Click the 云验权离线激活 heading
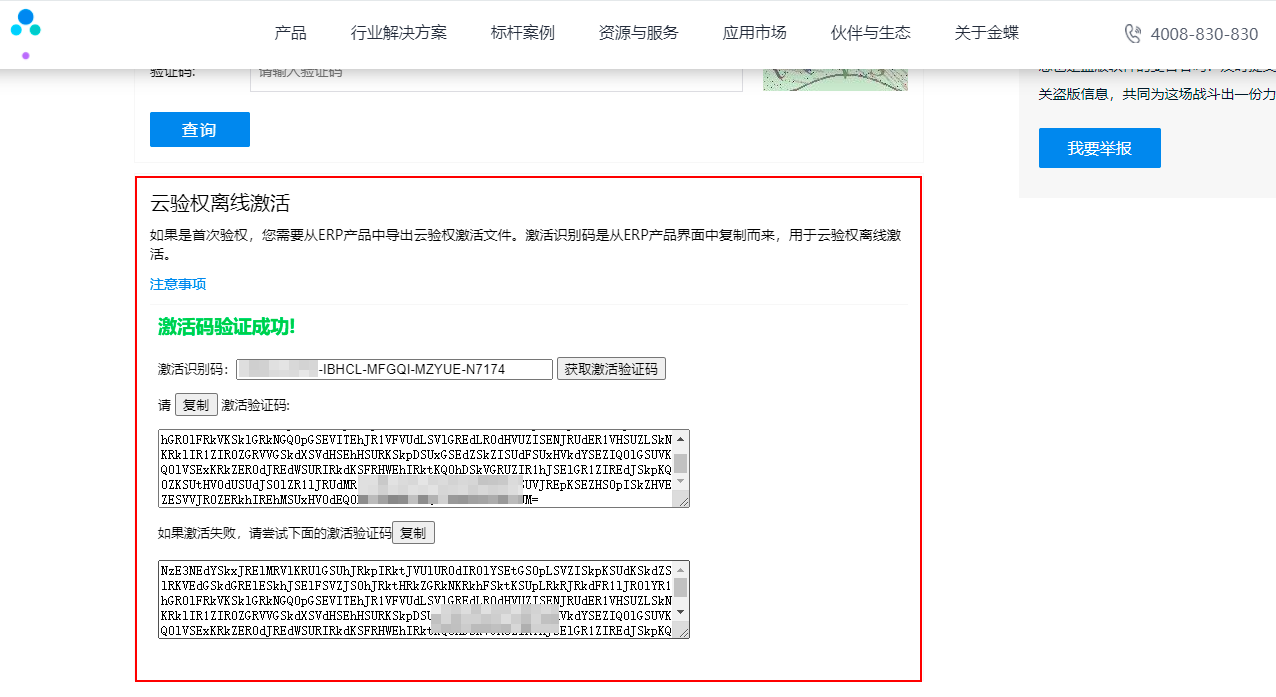This screenshot has height=697, width=1276. [x=220, y=204]
